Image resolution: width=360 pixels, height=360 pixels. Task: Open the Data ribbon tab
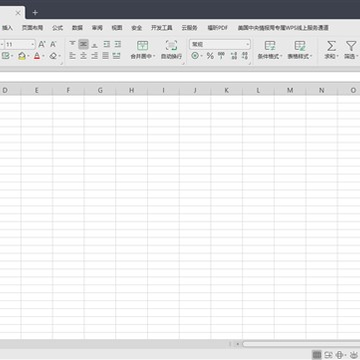[x=77, y=28]
